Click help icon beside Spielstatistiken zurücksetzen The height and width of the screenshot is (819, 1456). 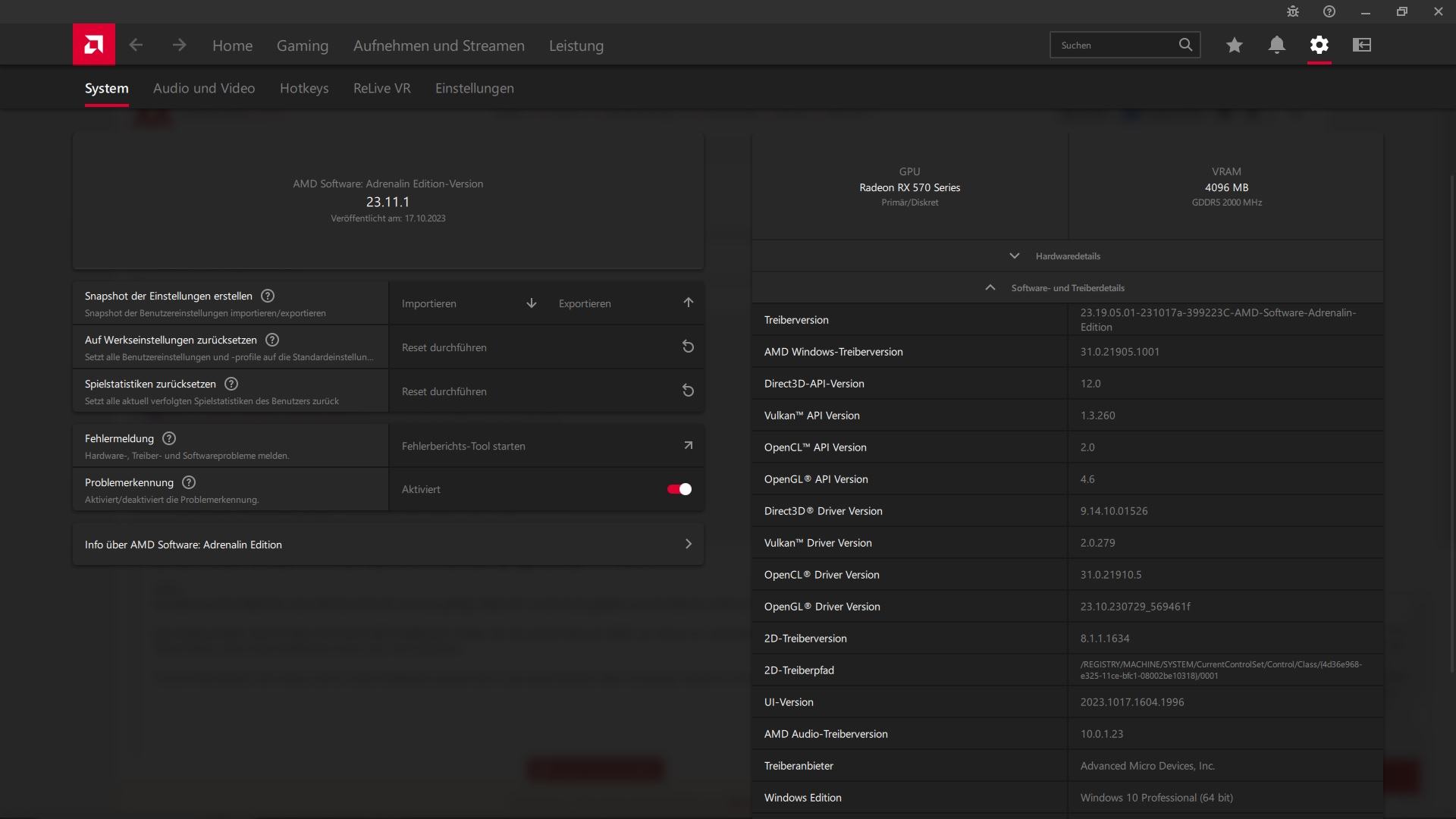(231, 384)
